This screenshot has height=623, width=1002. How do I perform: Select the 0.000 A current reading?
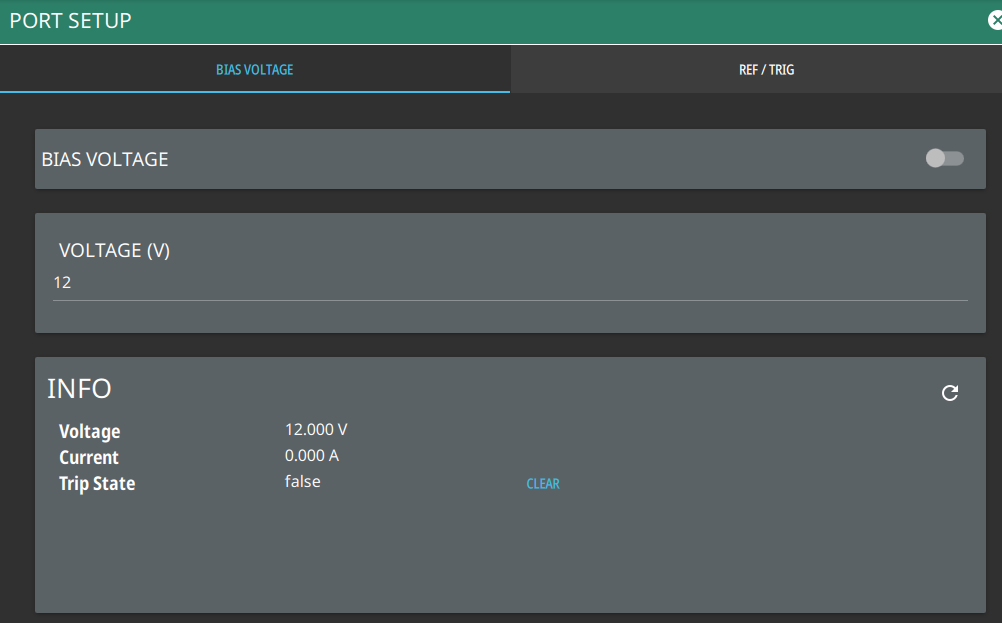312,456
